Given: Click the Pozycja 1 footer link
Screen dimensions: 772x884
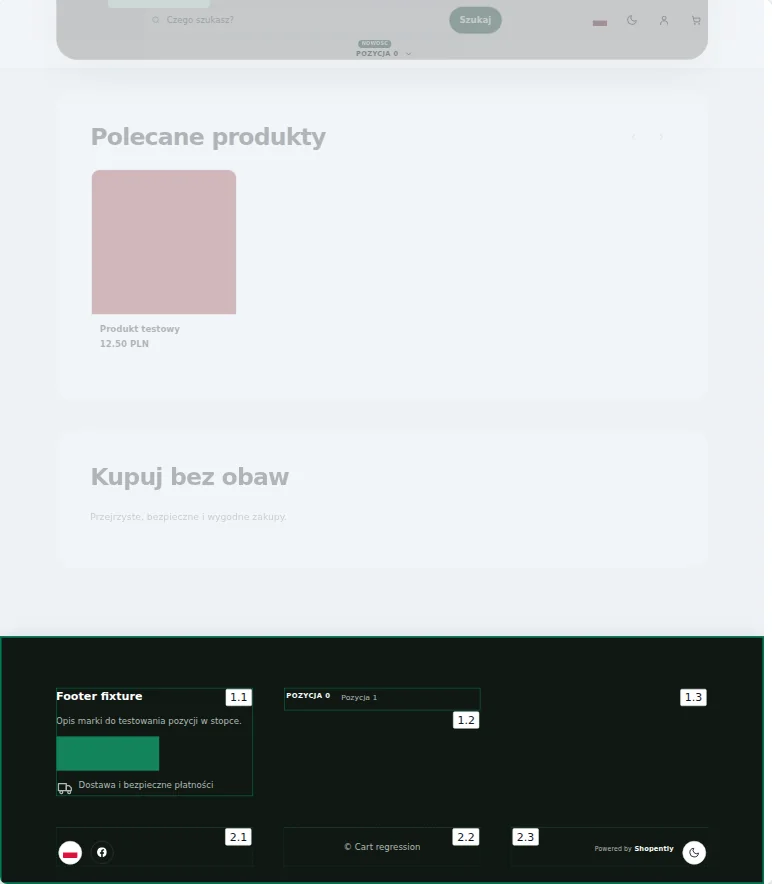Looking at the screenshot, I should click(359, 697).
